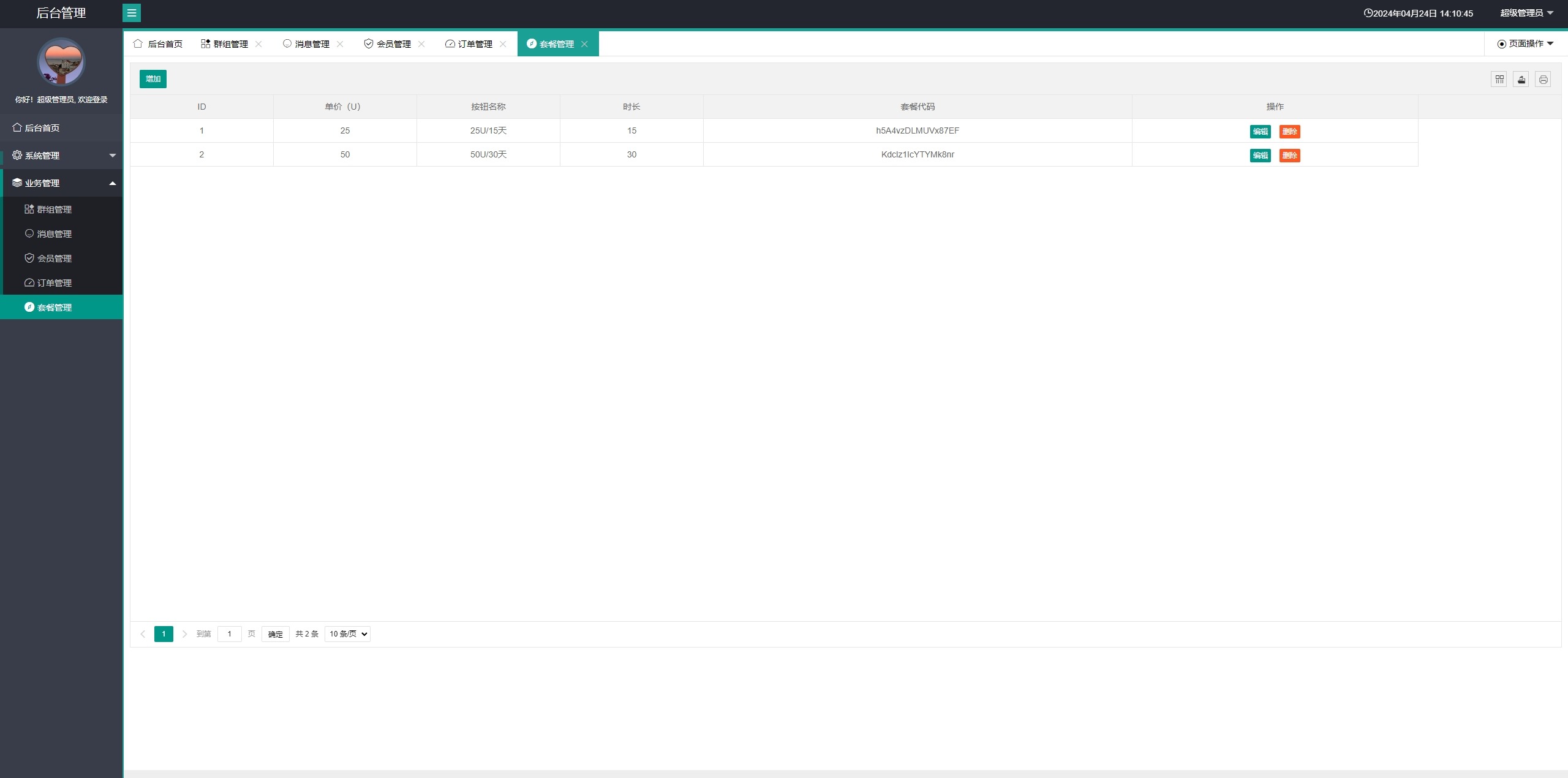Switch to the 消息管理 tab
The height and width of the screenshot is (778, 1568).
pyautogui.click(x=306, y=44)
